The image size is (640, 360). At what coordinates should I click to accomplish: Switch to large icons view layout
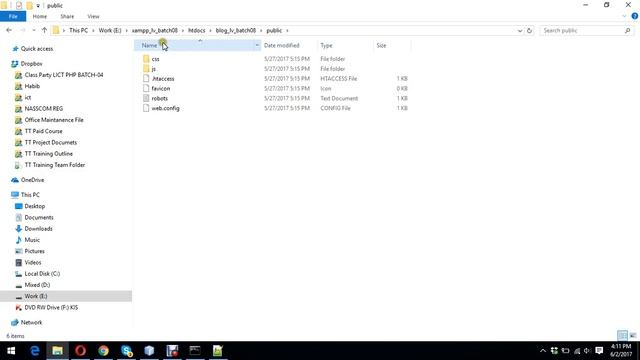pos(632,336)
